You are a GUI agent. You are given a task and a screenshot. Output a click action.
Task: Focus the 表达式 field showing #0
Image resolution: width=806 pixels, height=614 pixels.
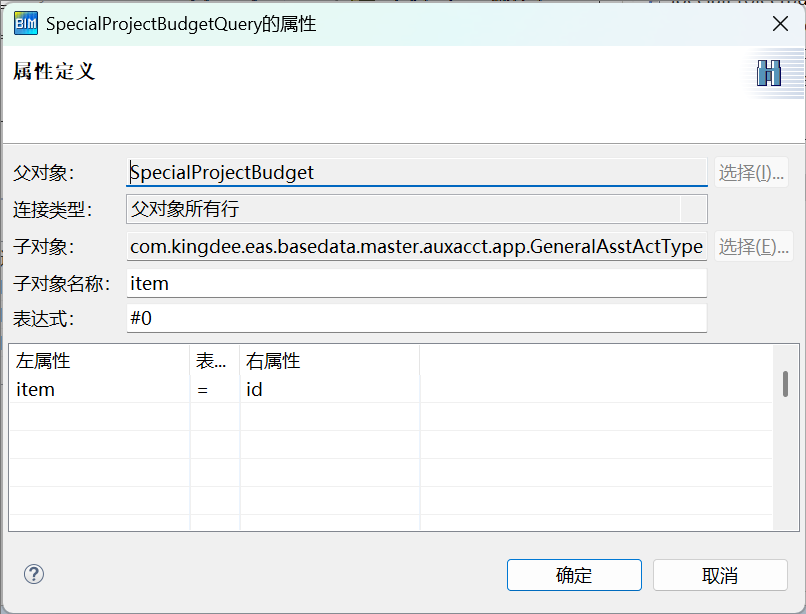[417, 319]
